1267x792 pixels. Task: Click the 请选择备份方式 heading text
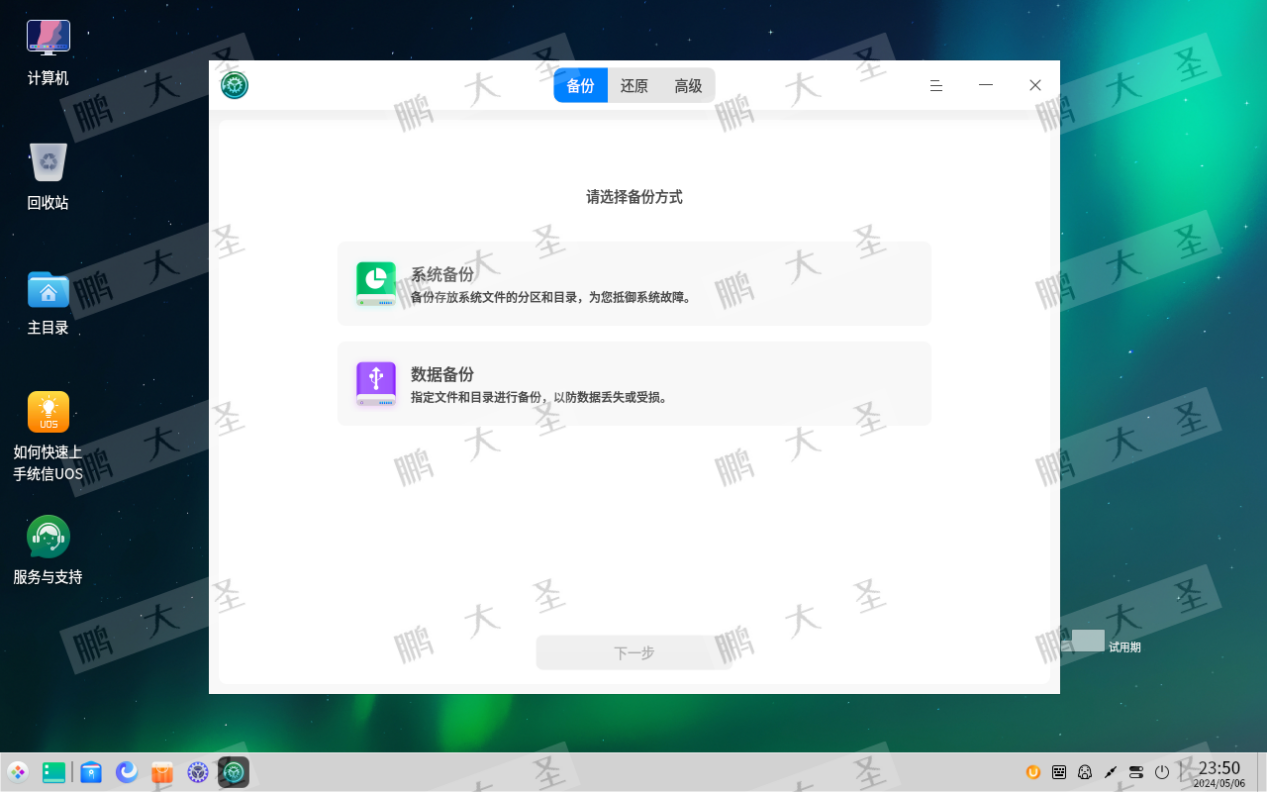[634, 197]
